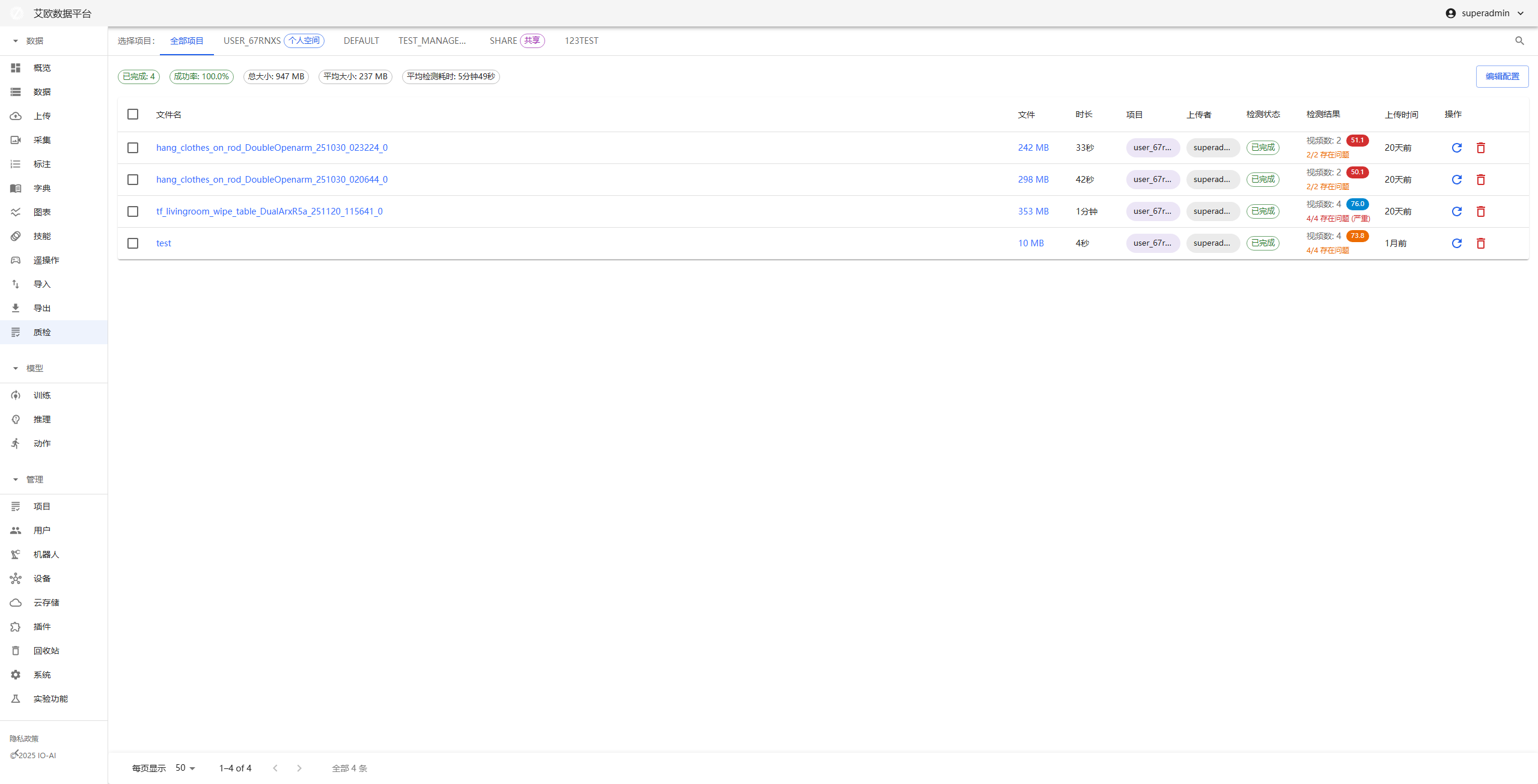Click the red 51.1 score badge
Screen dimensions: 1538x784
pos(1356,141)
